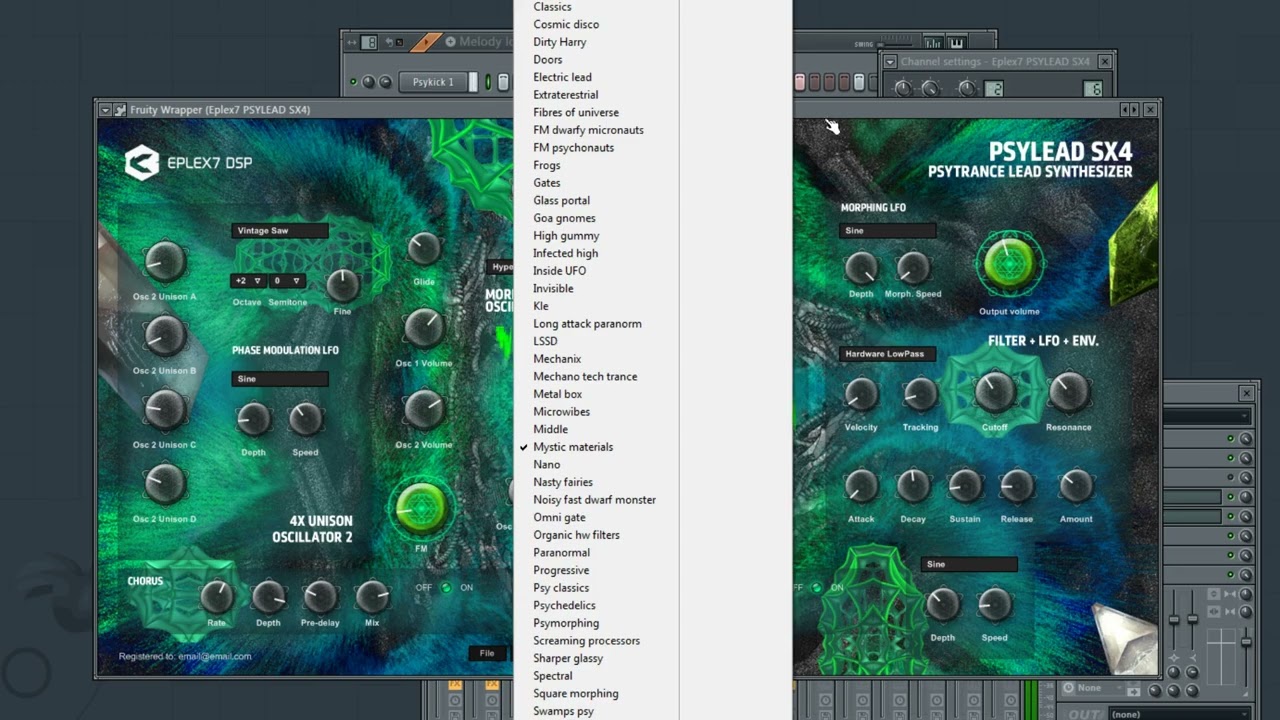1280x720 pixels.
Task: Click the clock icon beside the mixer None field
Action: [1069, 688]
